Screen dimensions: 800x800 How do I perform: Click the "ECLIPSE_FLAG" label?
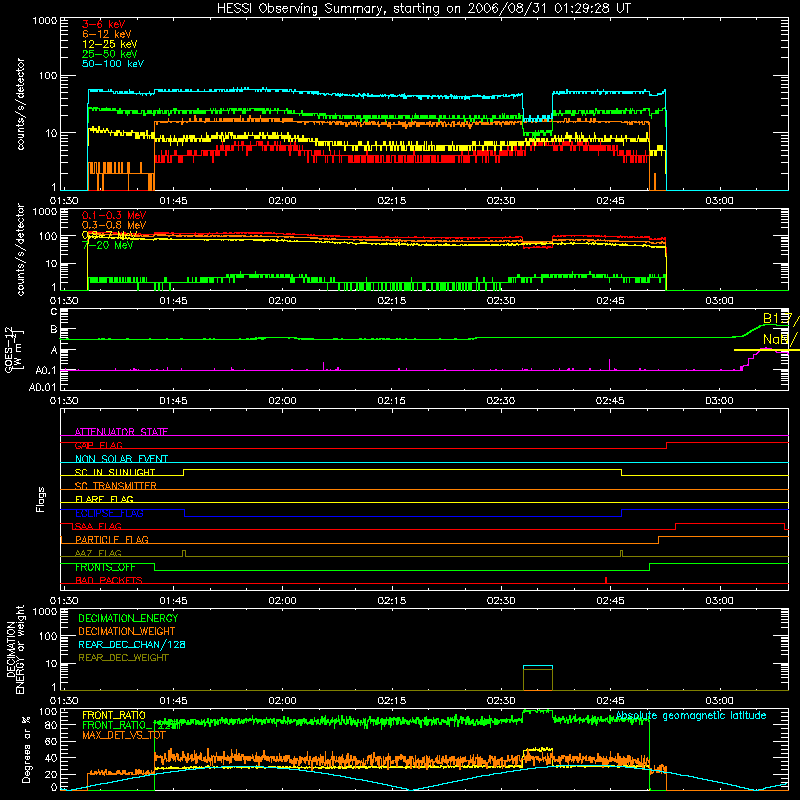[109, 513]
